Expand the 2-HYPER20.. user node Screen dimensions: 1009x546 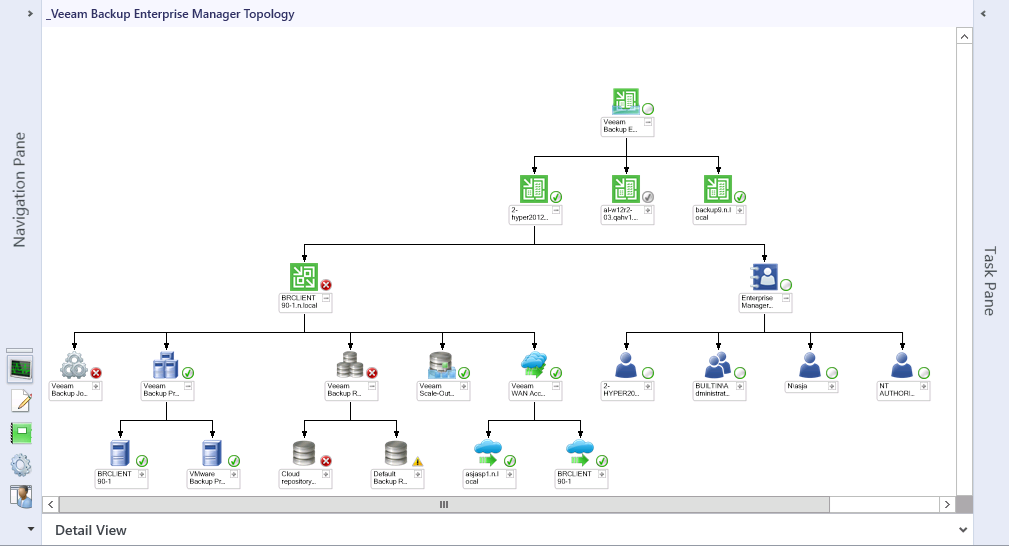[648, 386]
